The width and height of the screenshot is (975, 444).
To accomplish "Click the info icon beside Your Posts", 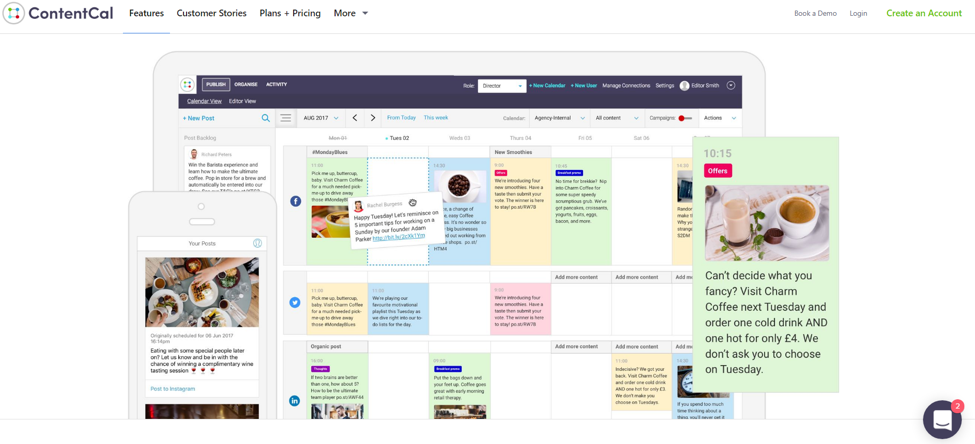I will tap(257, 243).
